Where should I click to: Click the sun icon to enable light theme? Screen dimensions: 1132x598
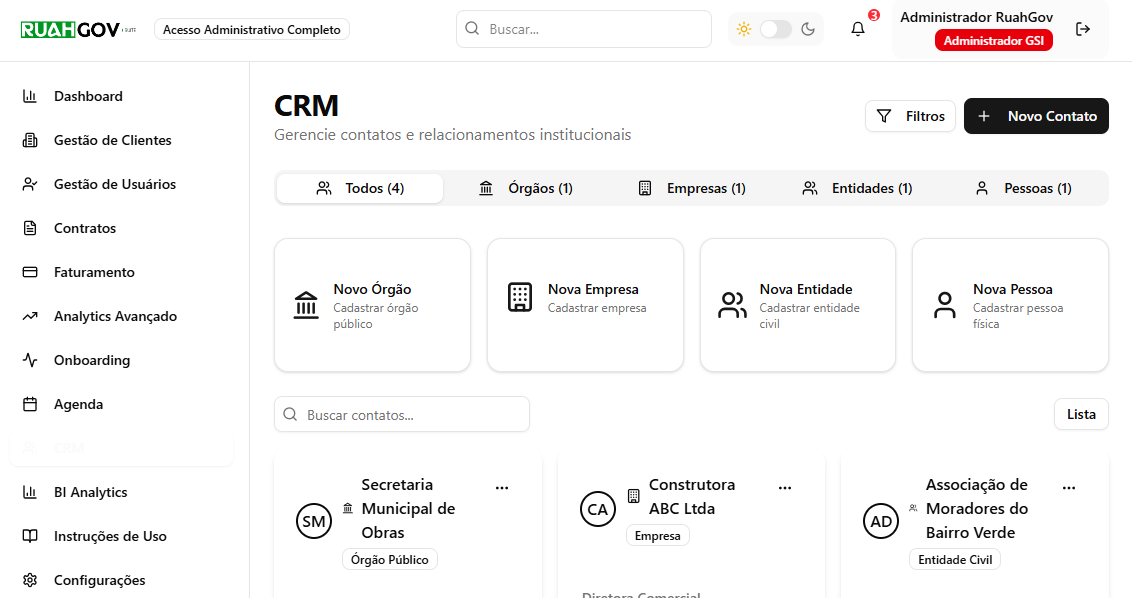click(x=744, y=29)
